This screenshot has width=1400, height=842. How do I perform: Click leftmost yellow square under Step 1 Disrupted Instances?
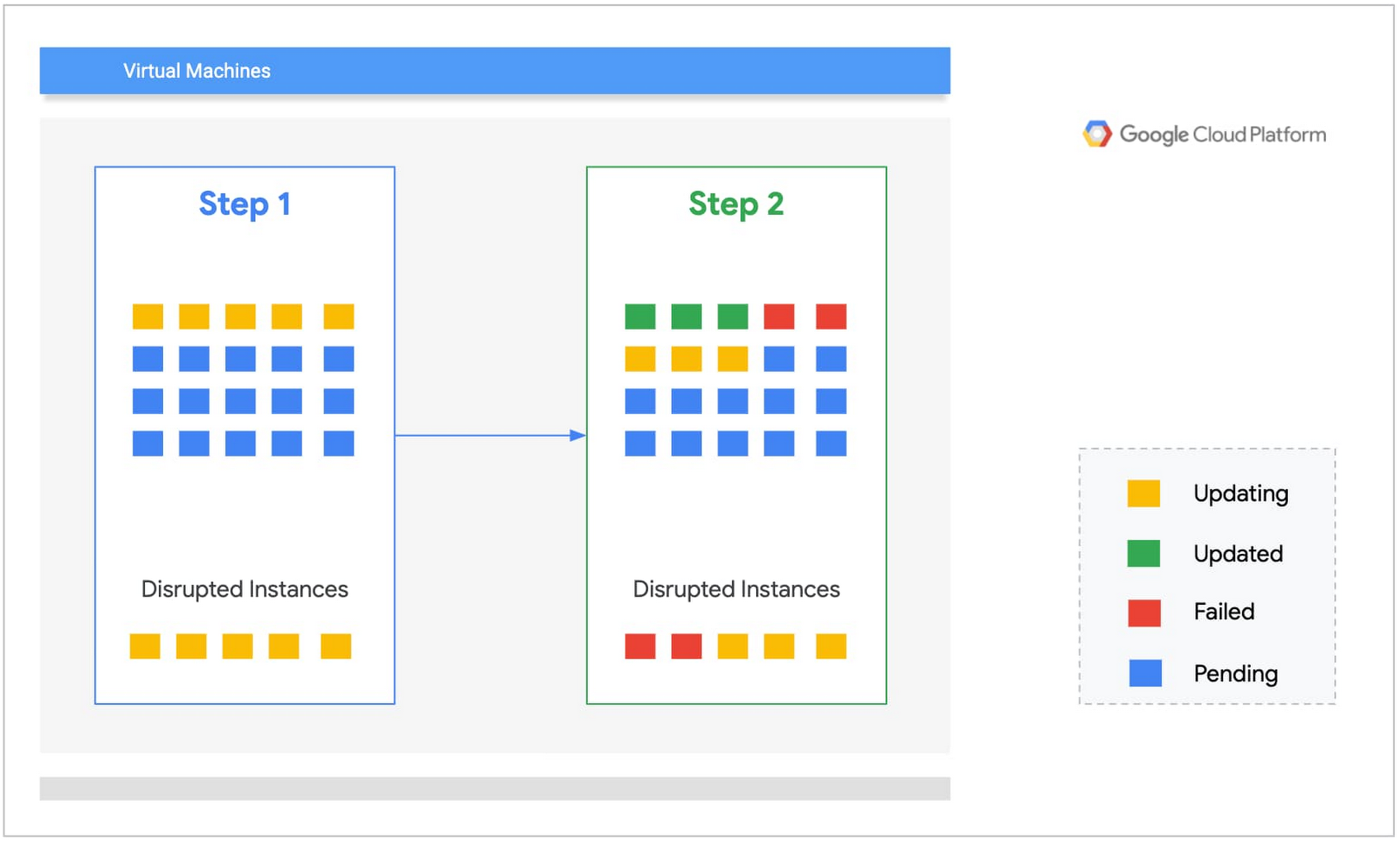(145, 647)
